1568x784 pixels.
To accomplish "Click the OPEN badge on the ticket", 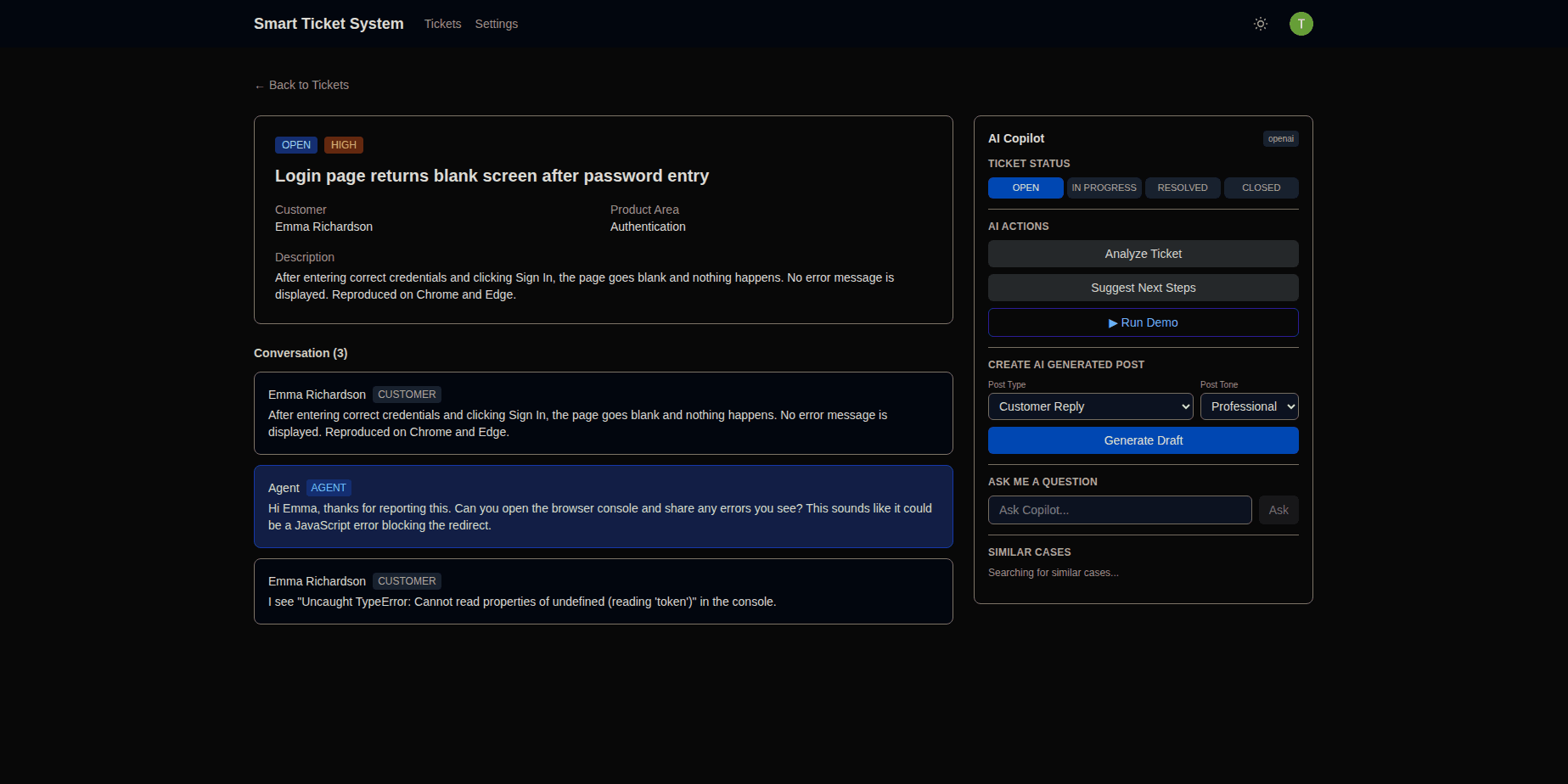I will [296, 145].
